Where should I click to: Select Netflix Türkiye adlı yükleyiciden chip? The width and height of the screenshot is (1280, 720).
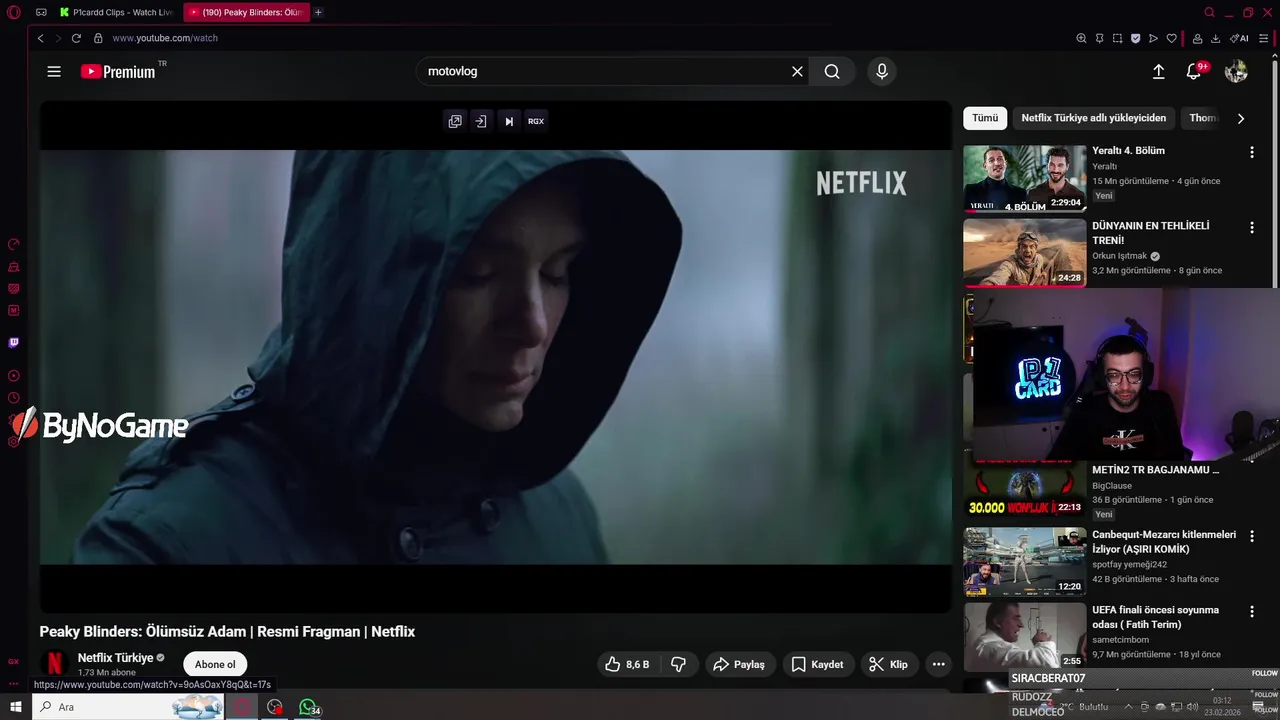(x=1093, y=118)
